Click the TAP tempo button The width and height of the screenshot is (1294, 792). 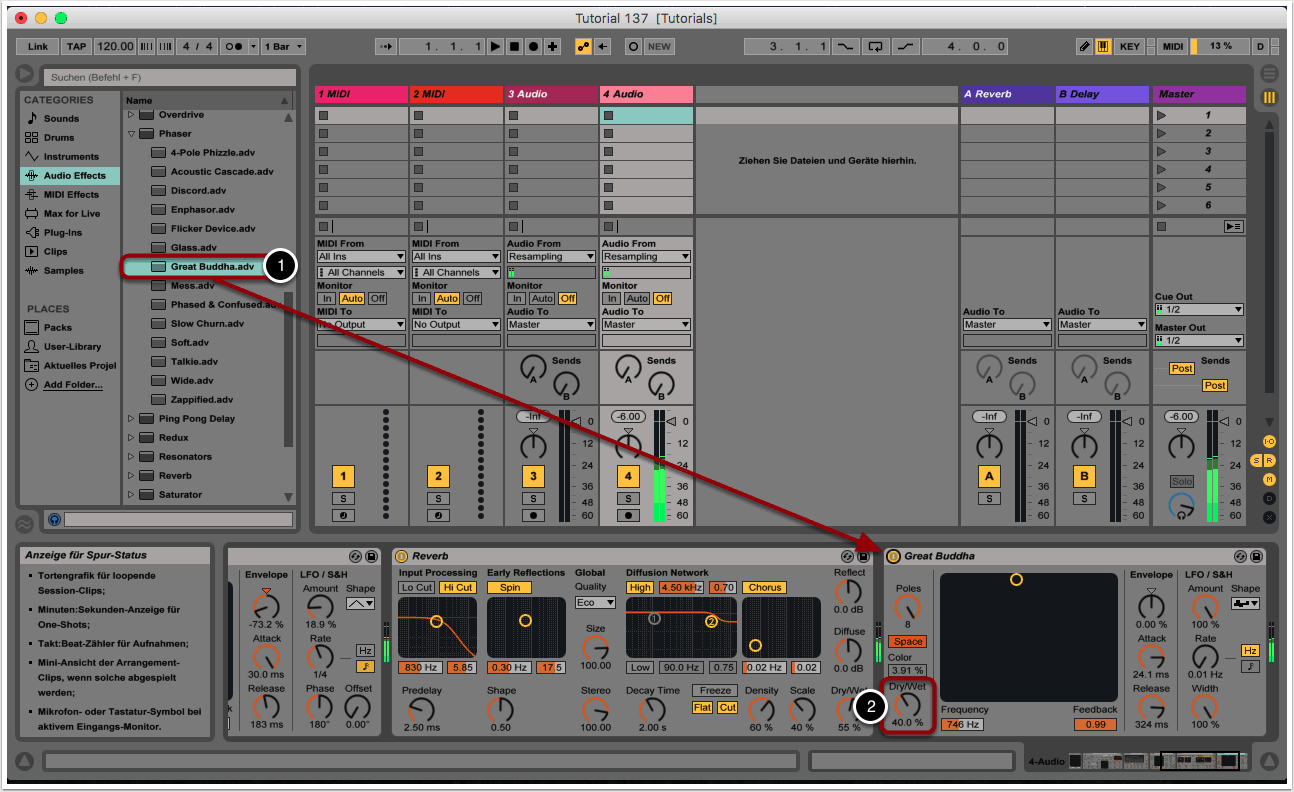(x=77, y=46)
